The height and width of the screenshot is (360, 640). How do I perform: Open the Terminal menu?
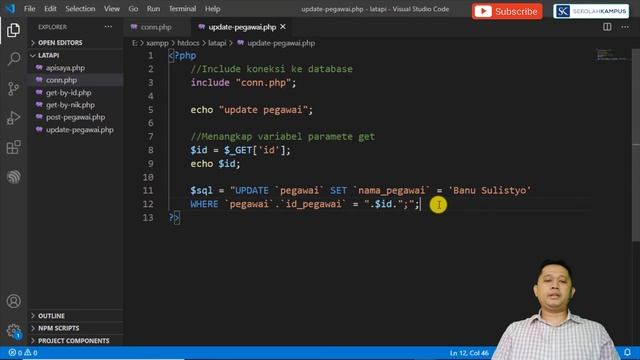(x=182, y=9)
